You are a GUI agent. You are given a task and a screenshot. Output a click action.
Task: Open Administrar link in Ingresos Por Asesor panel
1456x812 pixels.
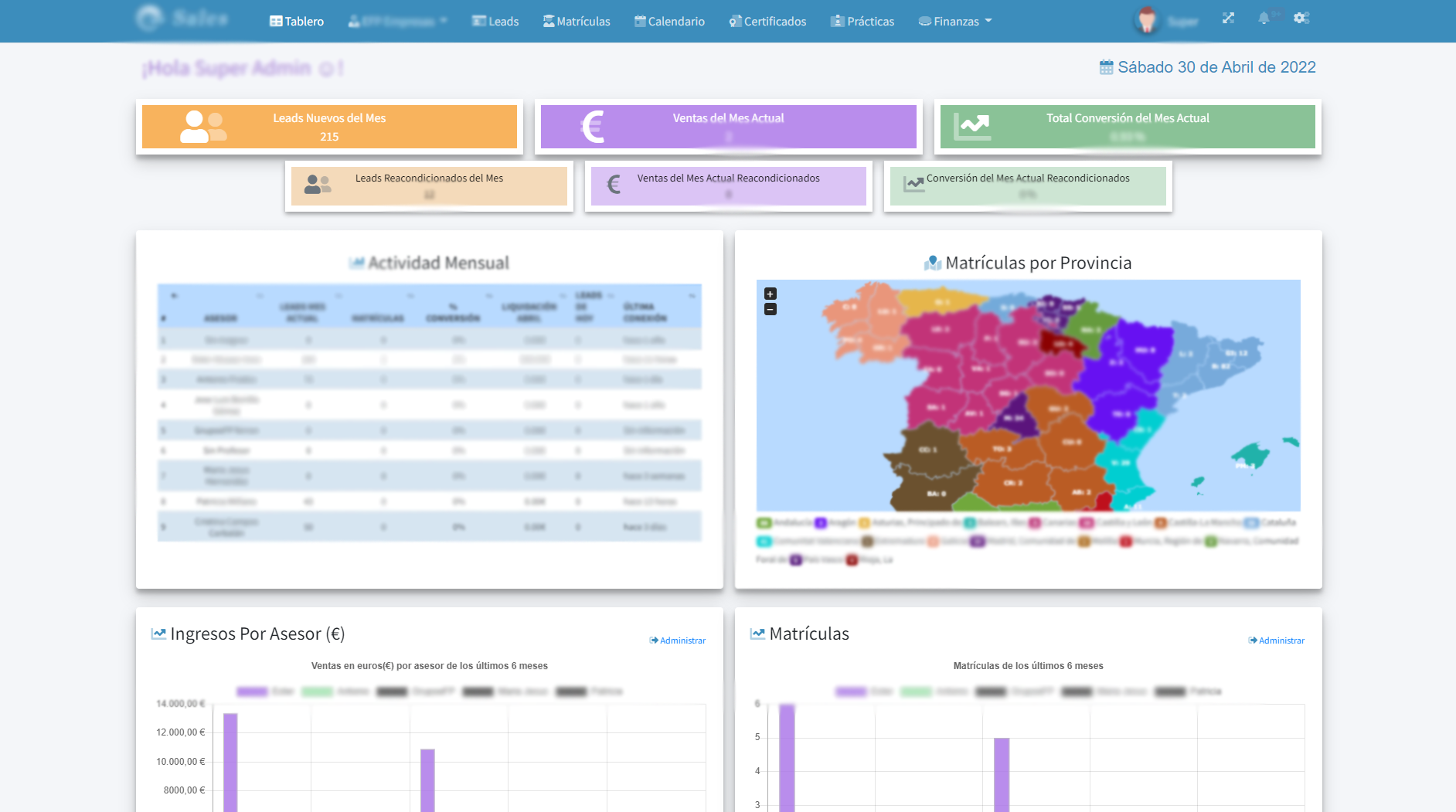[x=678, y=640]
